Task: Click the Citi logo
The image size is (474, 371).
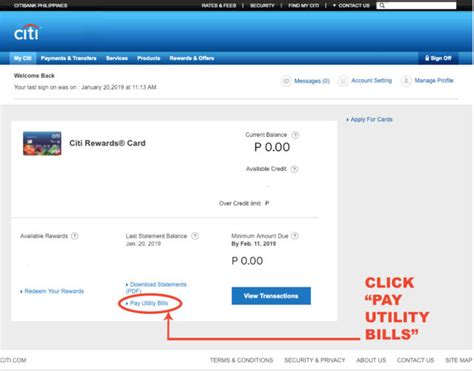Action: click(26, 32)
